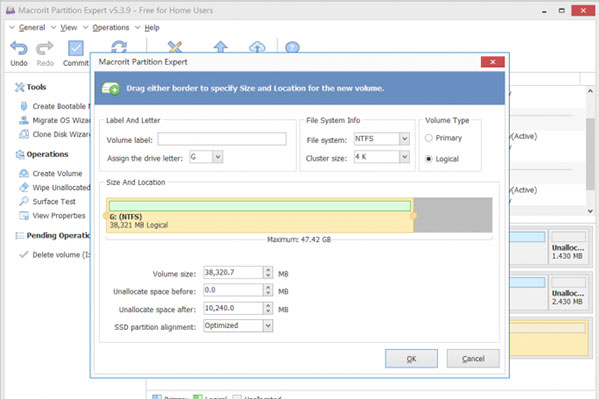Click the Unallocate space before value field
The width and height of the screenshot is (600, 399).
coord(233,290)
